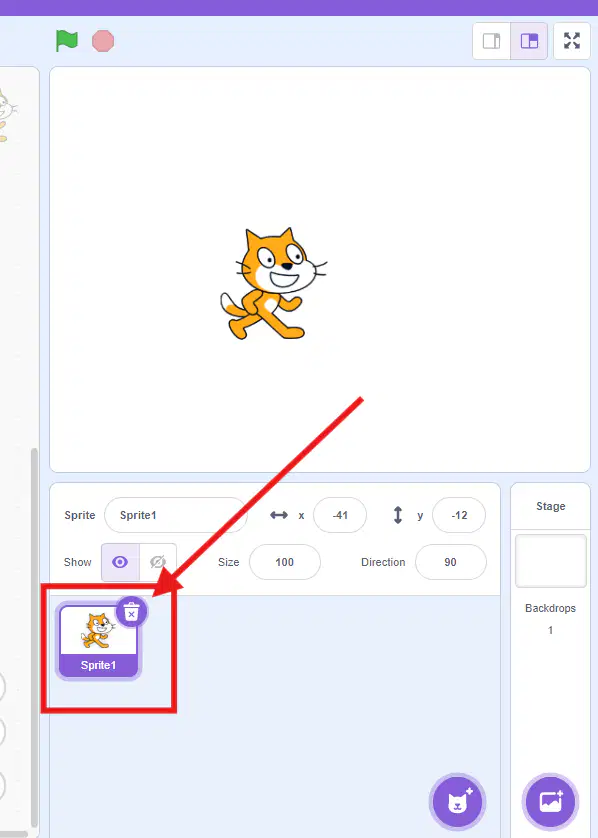Viewport: 598px width, 838px height.
Task: Click the Size field showing 100
Action: coord(285,562)
